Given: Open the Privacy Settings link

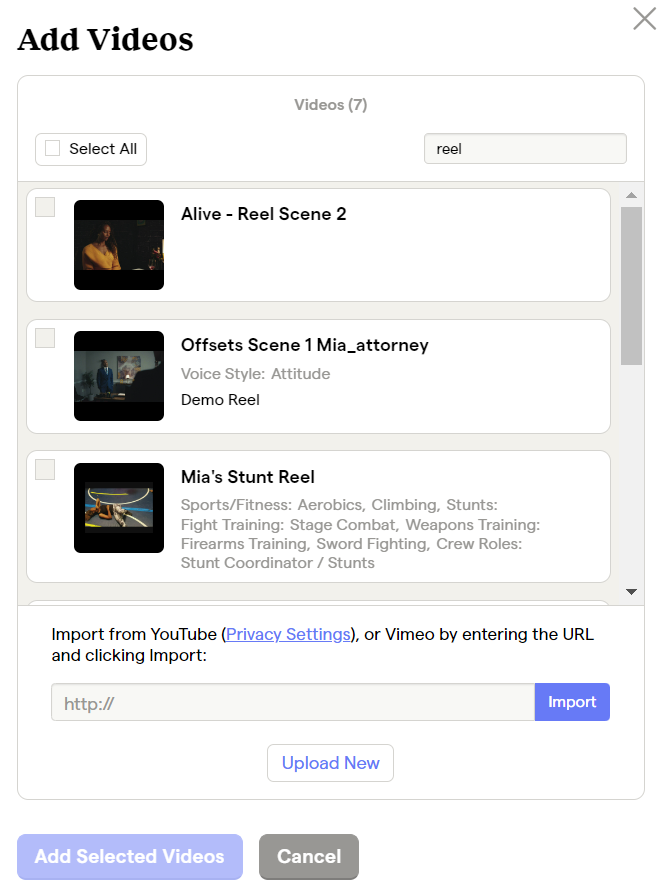Looking at the screenshot, I should pyautogui.click(x=288, y=634).
